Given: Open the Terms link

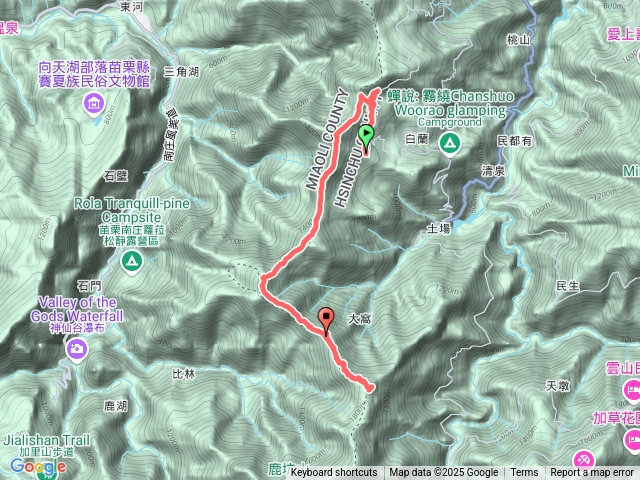Looking at the screenshot, I should tap(524, 473).
